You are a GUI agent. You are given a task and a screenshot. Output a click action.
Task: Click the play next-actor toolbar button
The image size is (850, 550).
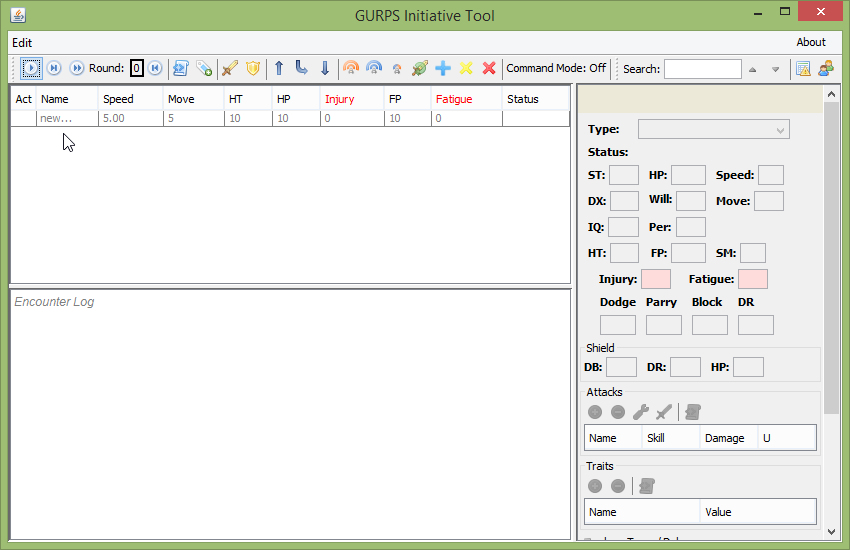pyautogui.click(x=31, y=68)
